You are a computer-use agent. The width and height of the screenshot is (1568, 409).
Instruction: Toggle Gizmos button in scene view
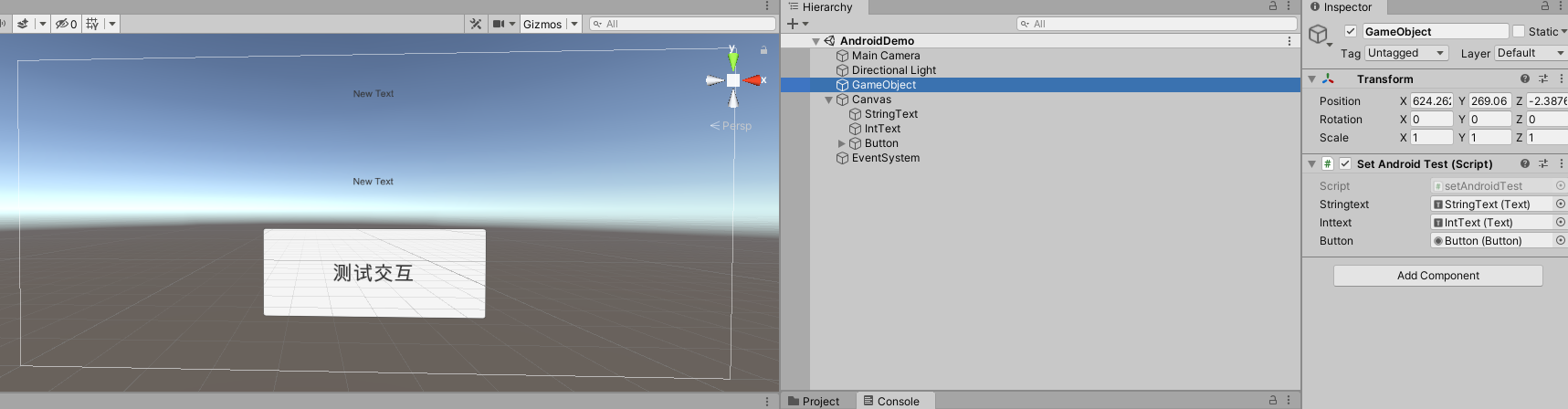(542, 24)
